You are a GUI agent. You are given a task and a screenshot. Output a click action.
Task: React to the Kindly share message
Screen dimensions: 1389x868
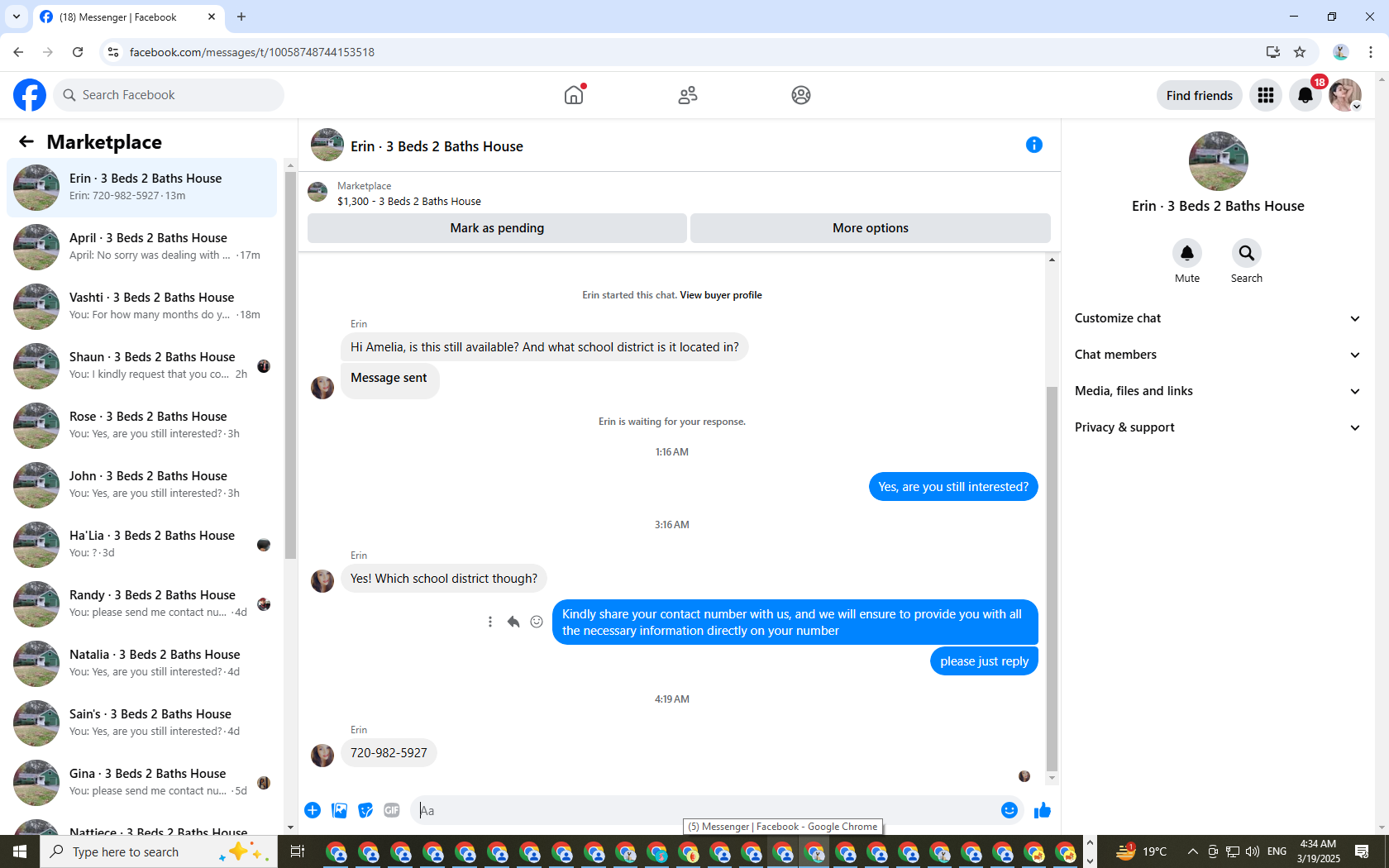point(537,622)
